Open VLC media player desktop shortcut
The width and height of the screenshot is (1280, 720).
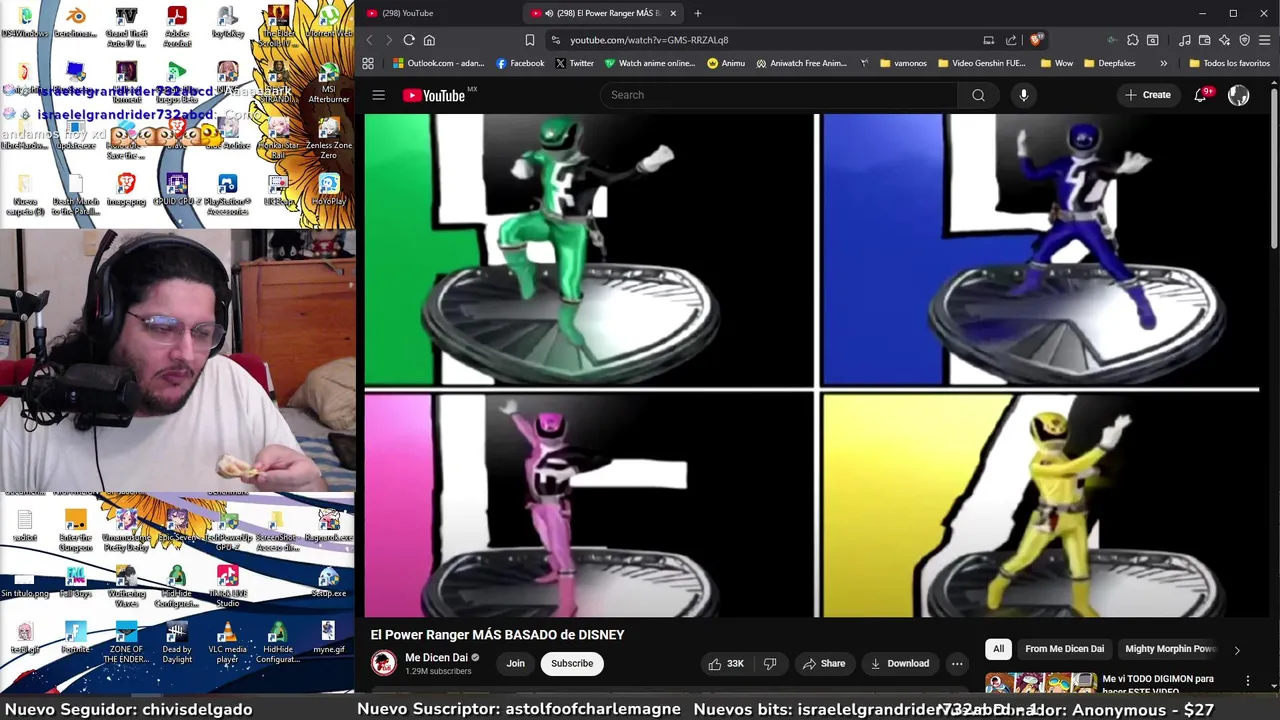[x=227, y=641]
